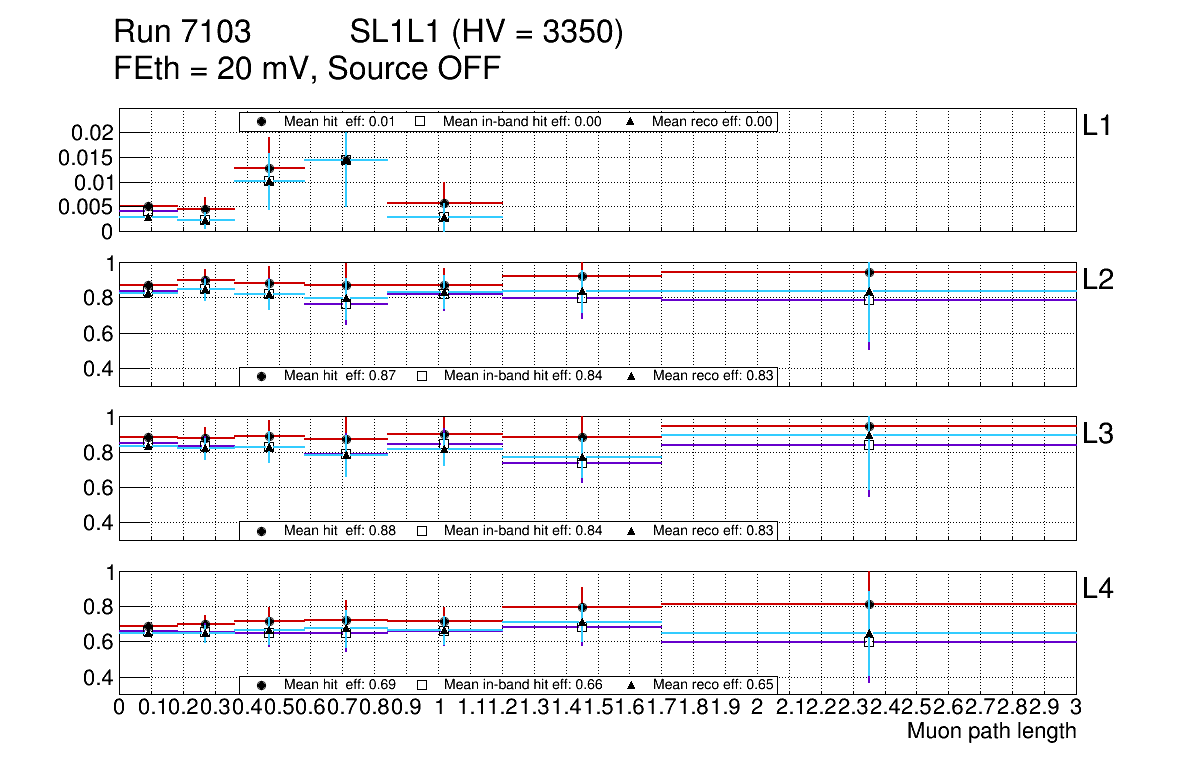Click the L4 panel label
Image resolution: width=1196 pixels, height=772 pixels.
coord(1099,590)
